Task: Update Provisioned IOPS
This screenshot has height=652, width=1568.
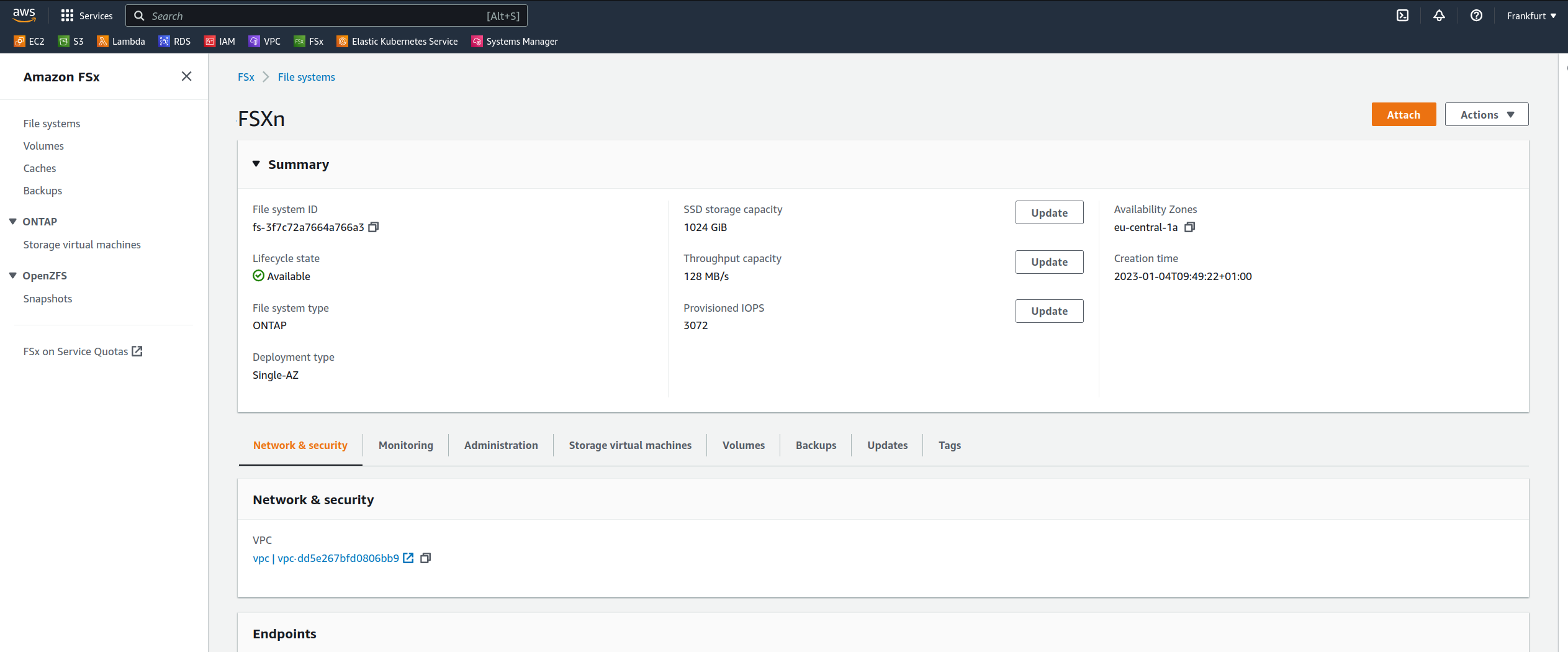Action: click(x=1049, y=311)
